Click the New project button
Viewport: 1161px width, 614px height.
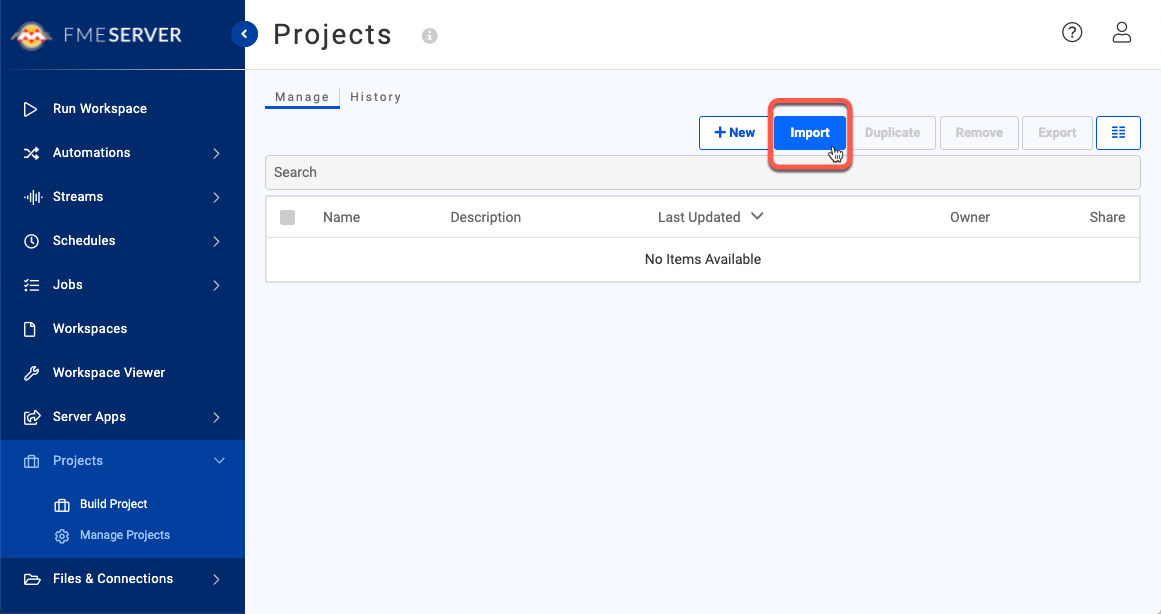(x=734, y=132)
